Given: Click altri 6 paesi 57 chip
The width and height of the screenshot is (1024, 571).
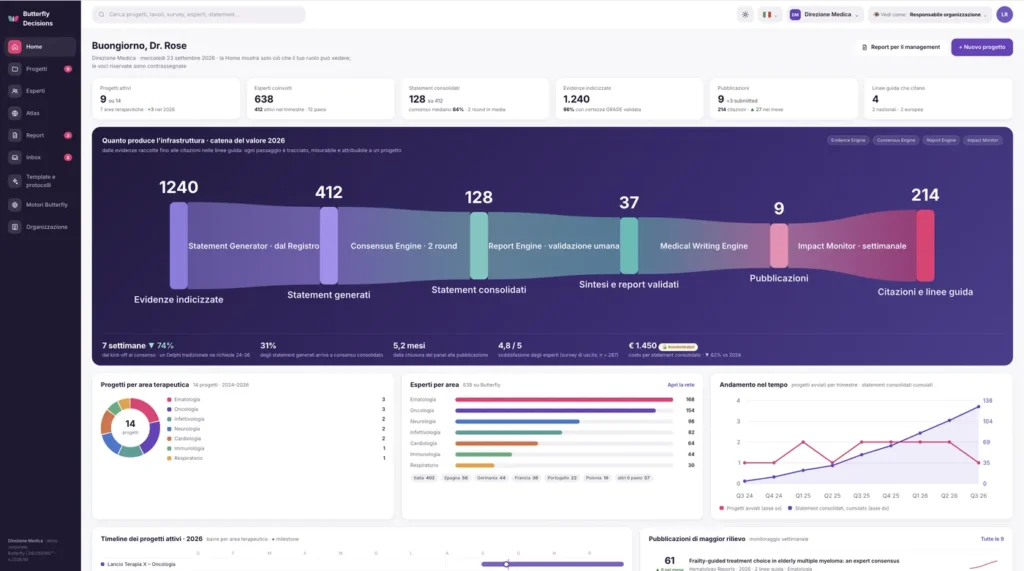Looking at the screenshot, I should tap(633, 478).
